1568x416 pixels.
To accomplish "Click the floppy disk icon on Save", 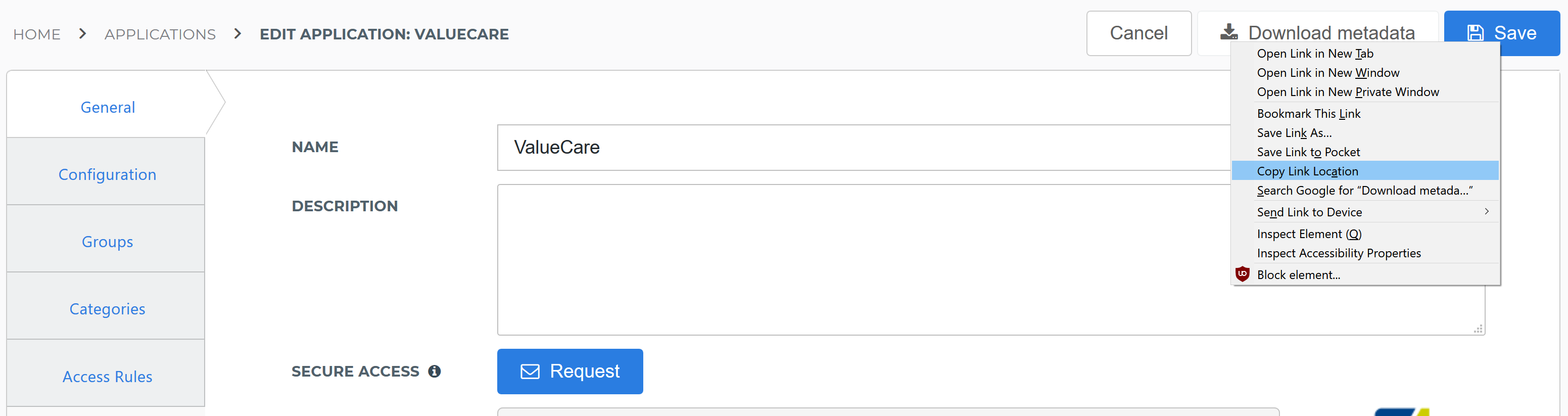I will 1476,33.
